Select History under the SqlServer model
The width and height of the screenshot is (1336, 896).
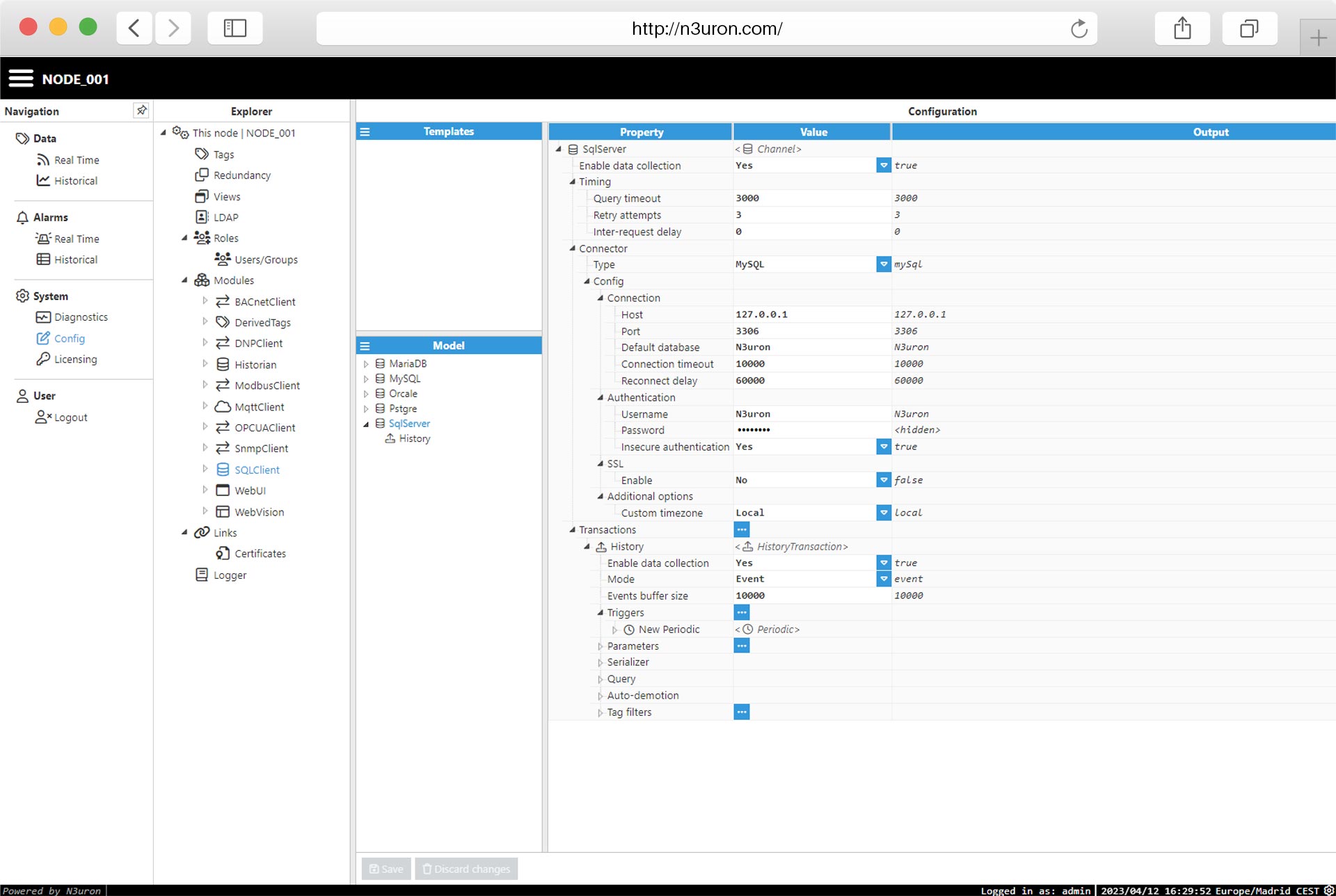point(414,439)
